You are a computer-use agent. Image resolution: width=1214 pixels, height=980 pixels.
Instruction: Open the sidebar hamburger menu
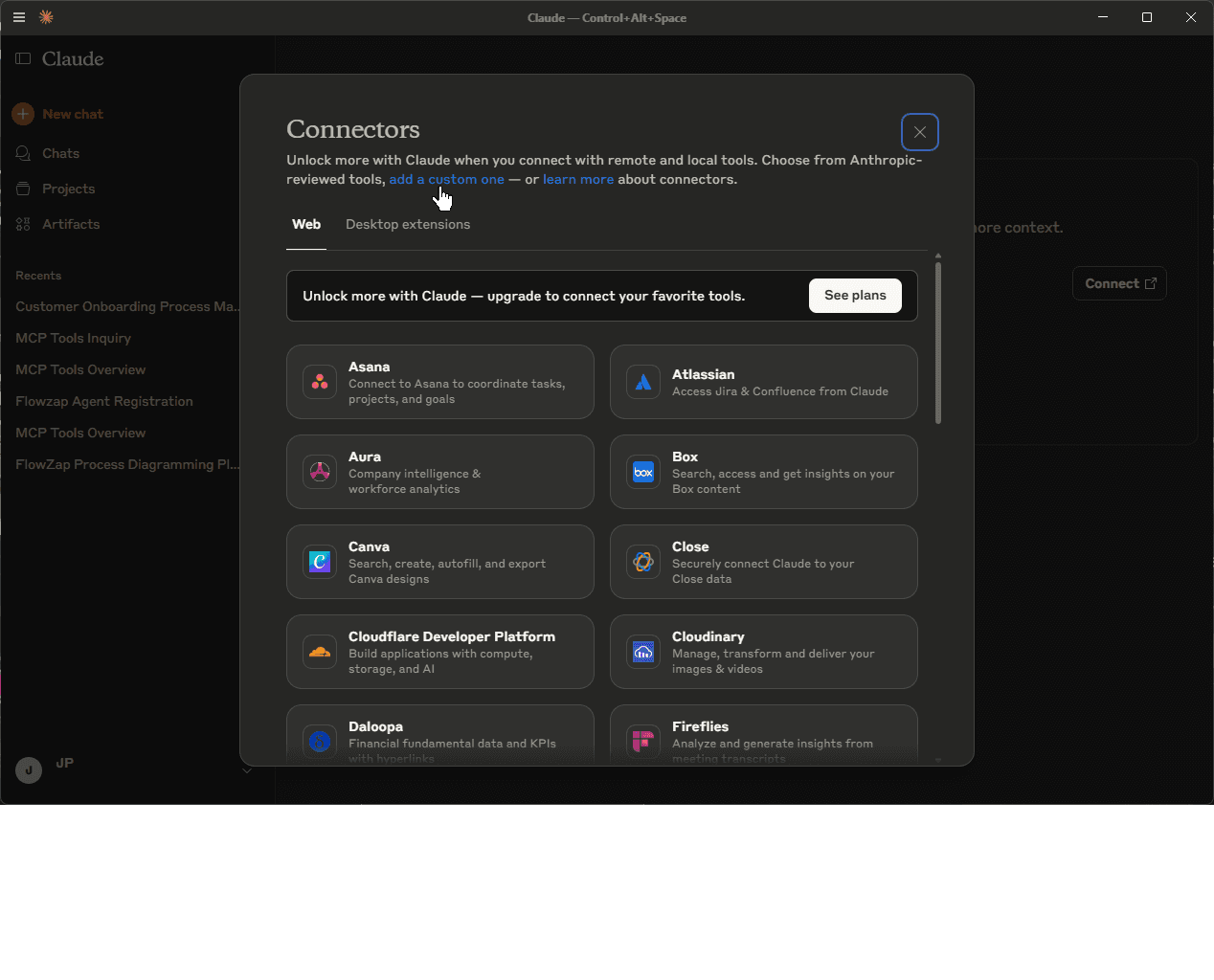coord(19,17)
